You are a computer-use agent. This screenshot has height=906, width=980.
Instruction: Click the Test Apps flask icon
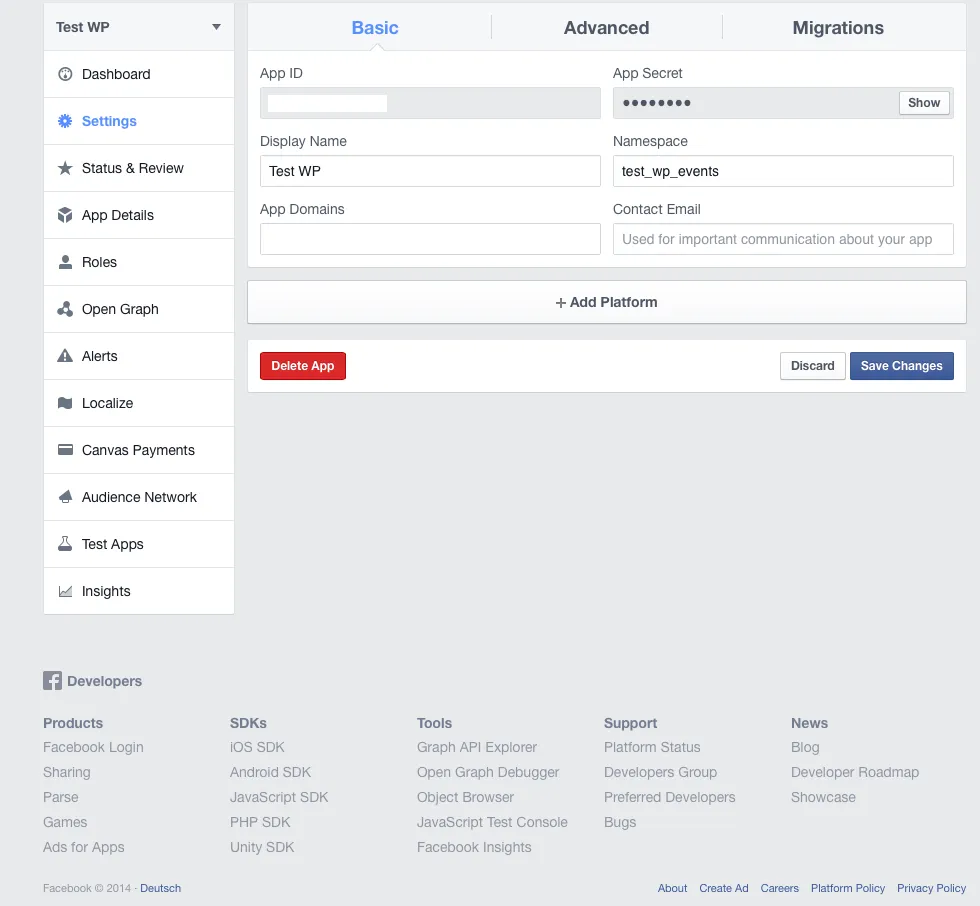click(65, 544)
